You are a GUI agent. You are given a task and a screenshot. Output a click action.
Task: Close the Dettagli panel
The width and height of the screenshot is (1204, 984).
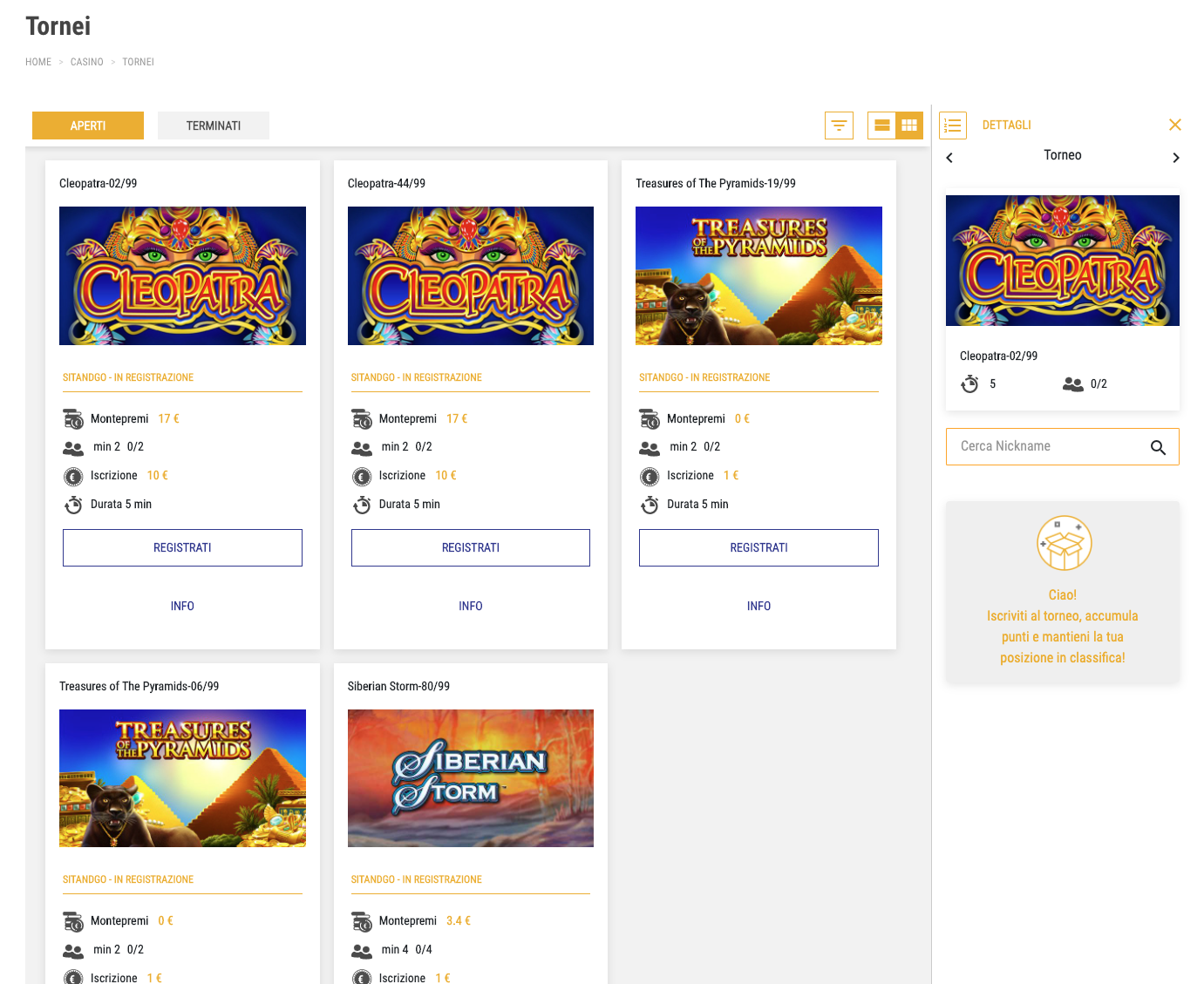click(x=1175, y=125)
